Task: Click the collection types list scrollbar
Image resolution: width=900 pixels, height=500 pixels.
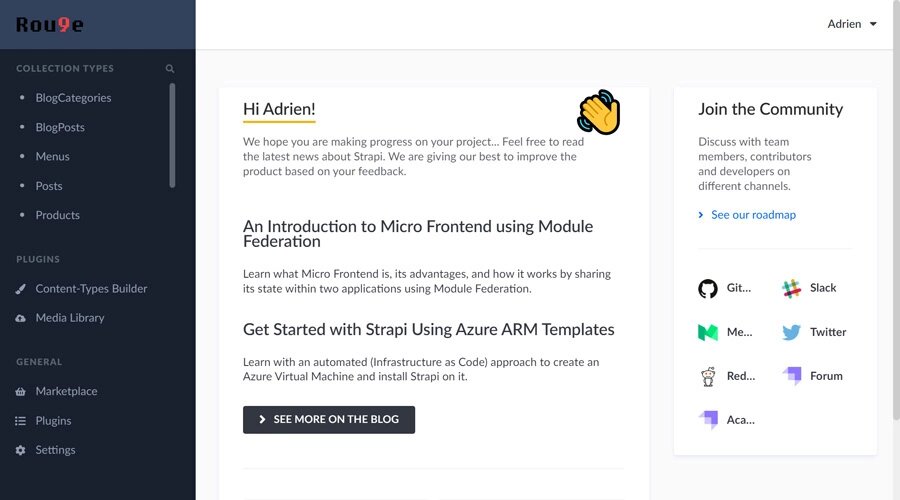Action: click(172, 135)
